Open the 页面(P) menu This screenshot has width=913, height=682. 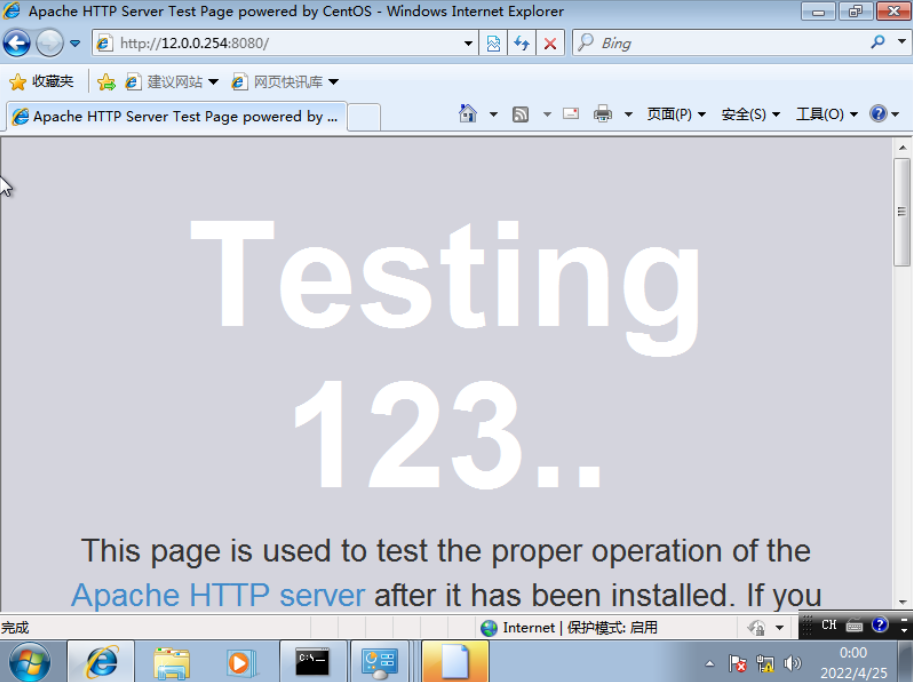point(676,114)
